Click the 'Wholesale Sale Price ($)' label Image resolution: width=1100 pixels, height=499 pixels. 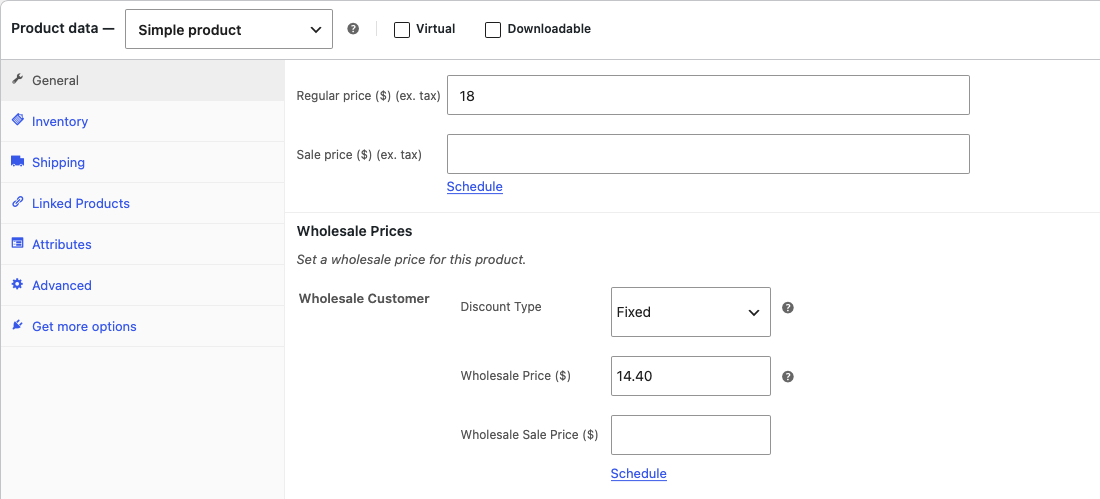tap(529, 434)
